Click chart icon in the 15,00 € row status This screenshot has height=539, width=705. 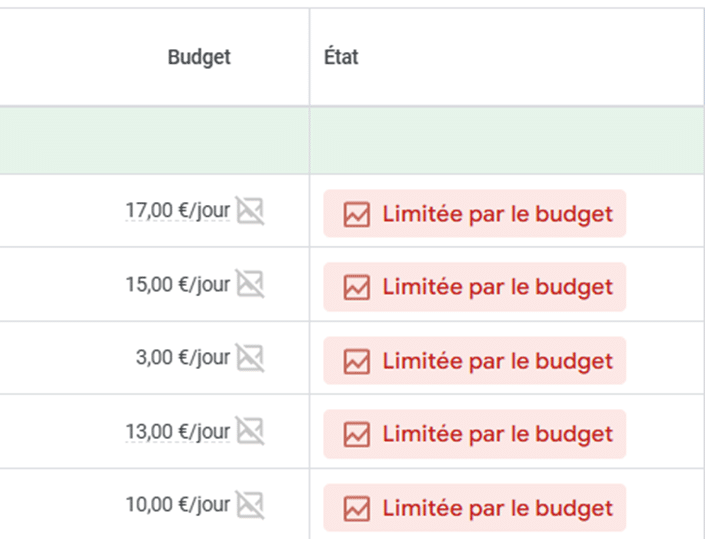(357, 287)
